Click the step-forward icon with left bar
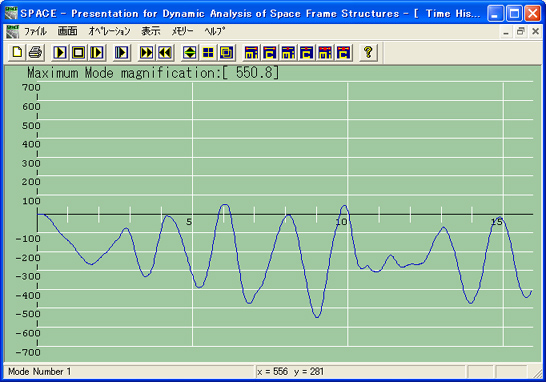 122,53
